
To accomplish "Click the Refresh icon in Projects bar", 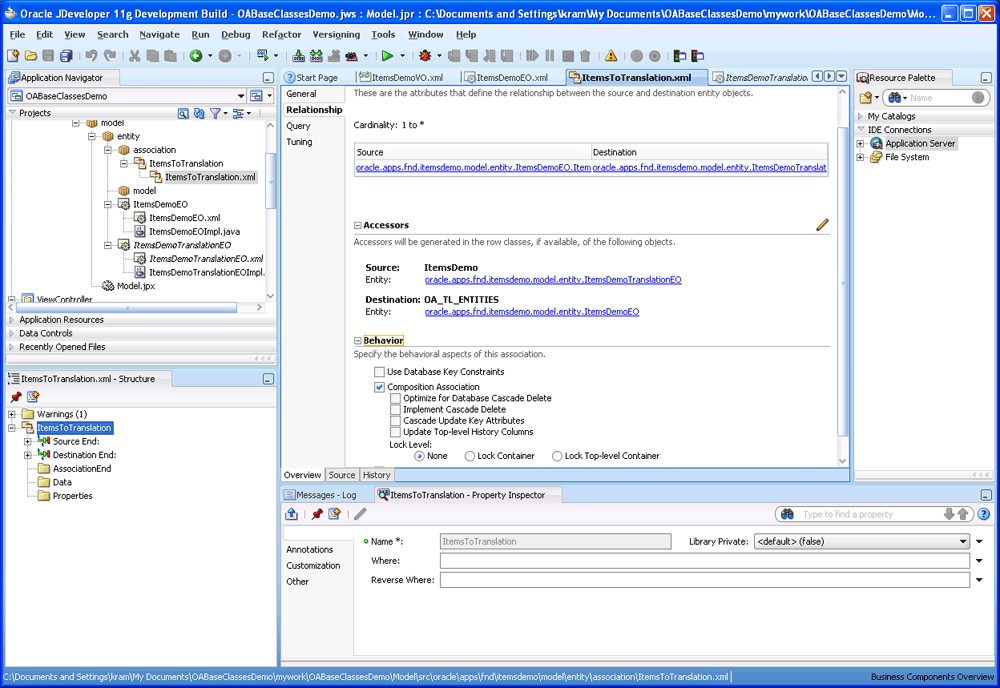I will tap(199, 113).
